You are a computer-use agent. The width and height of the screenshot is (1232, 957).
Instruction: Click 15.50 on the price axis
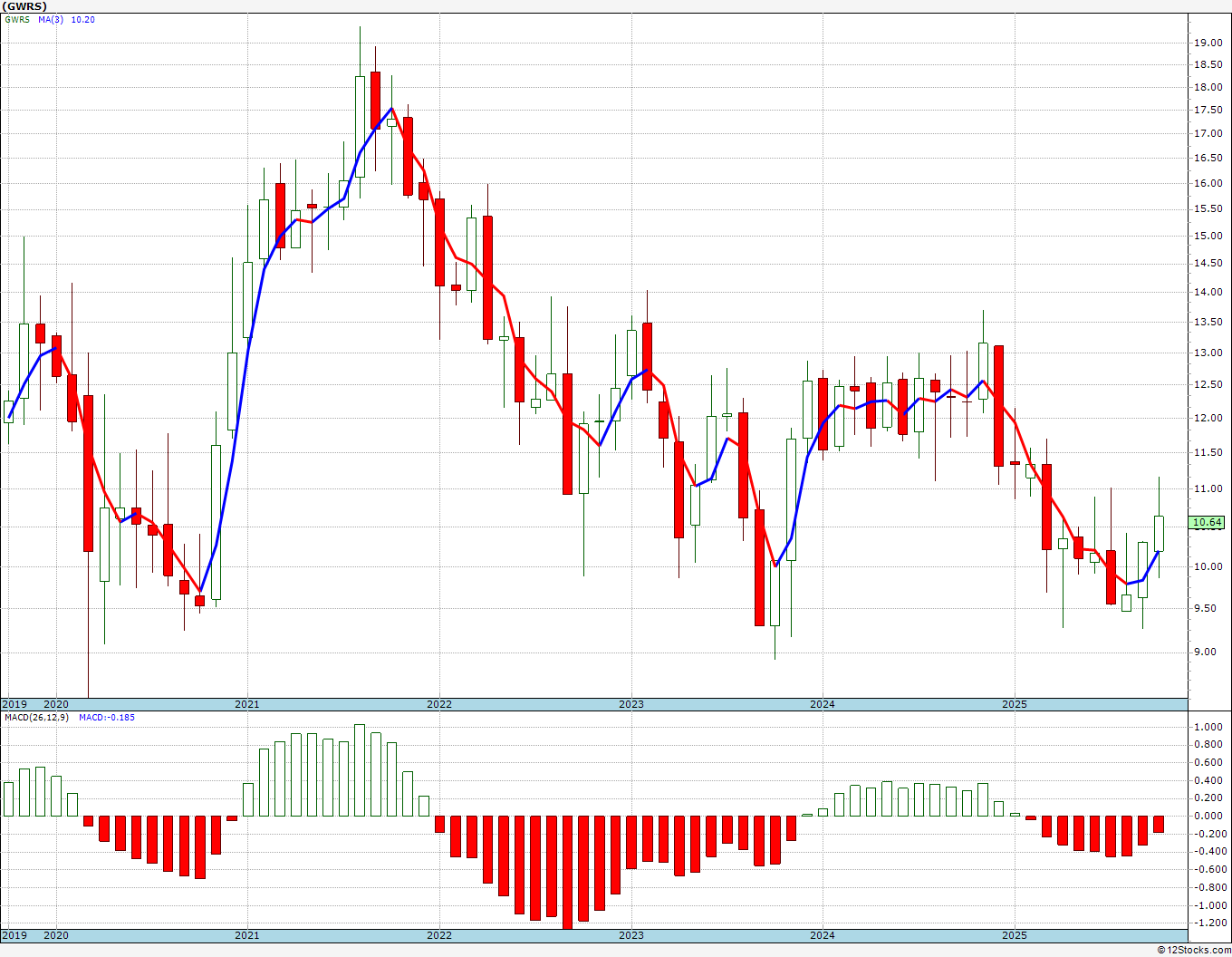1207,209
